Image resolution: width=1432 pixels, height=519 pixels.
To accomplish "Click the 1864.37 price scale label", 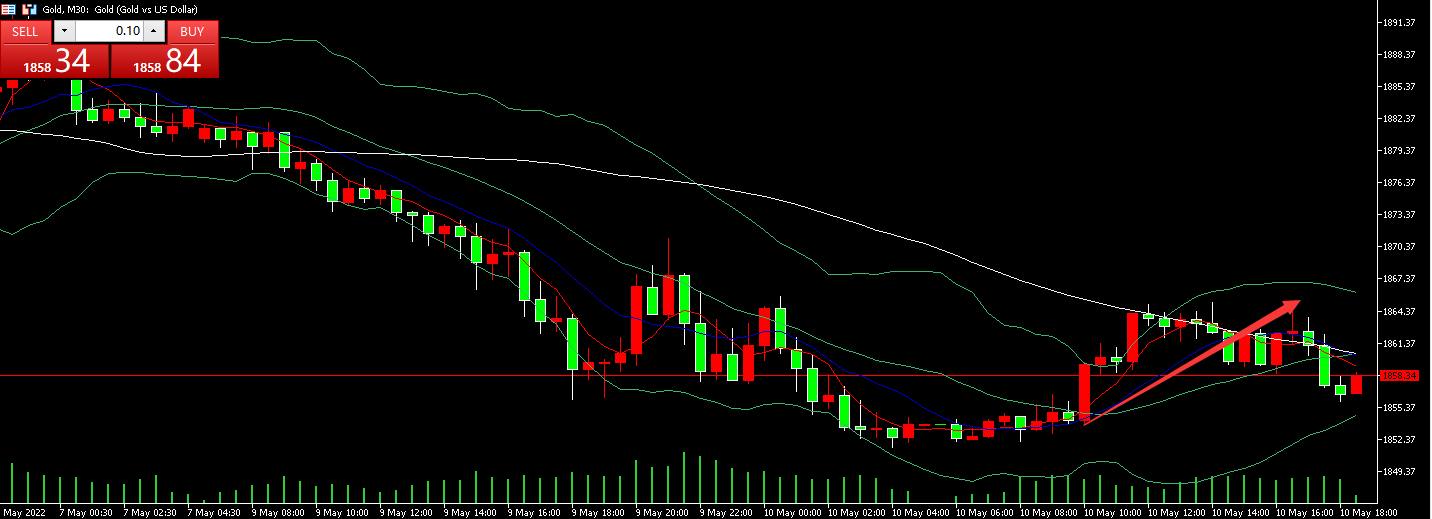I will (1396, 311).
